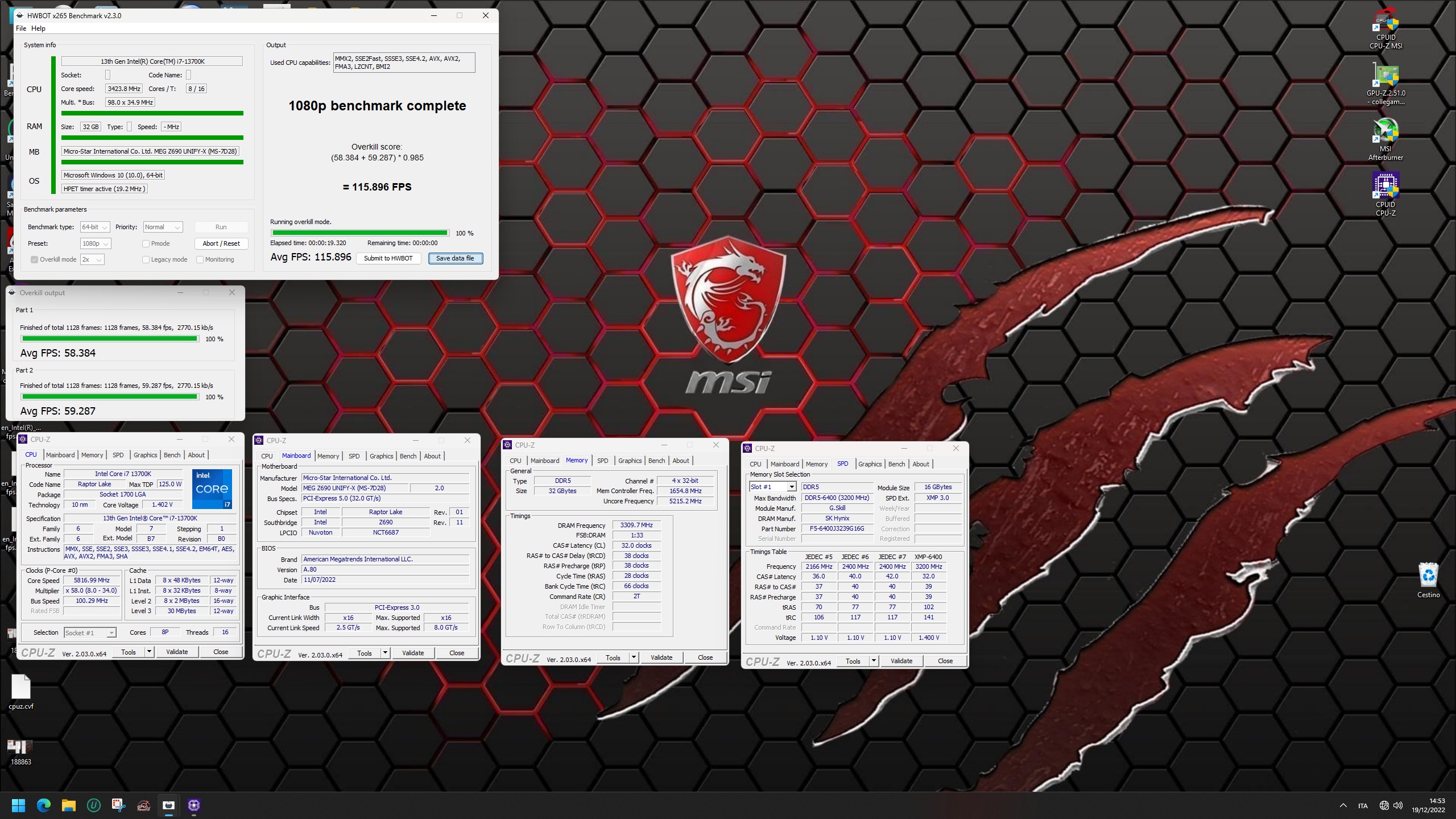Click ITA language indicator
Viewport: 1456px width, 819px height.
(x=1363, y=806)
